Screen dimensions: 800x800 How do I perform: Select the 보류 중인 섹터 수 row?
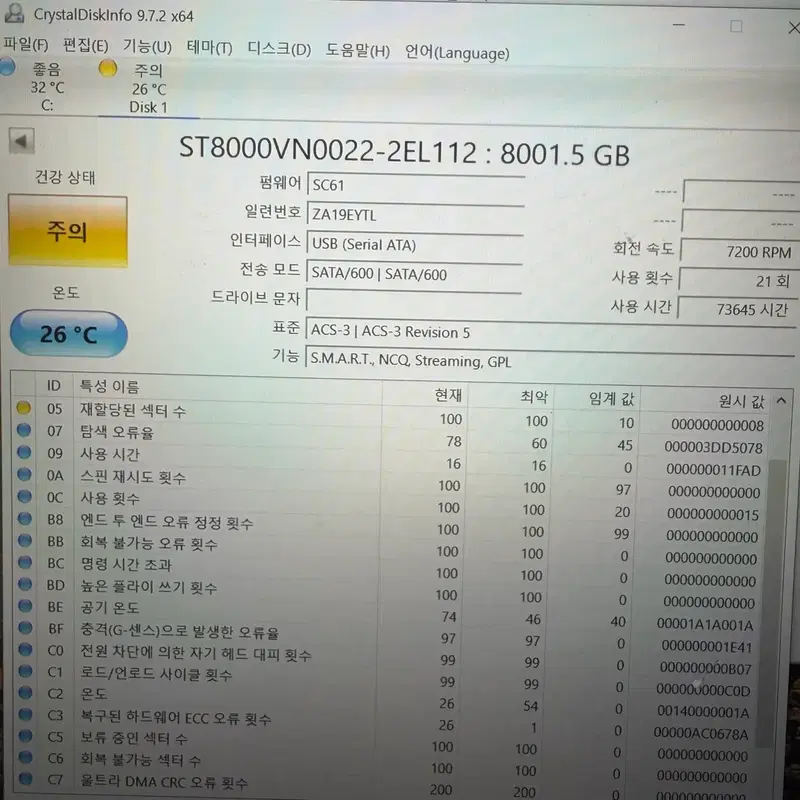click(x=134, y=738)
